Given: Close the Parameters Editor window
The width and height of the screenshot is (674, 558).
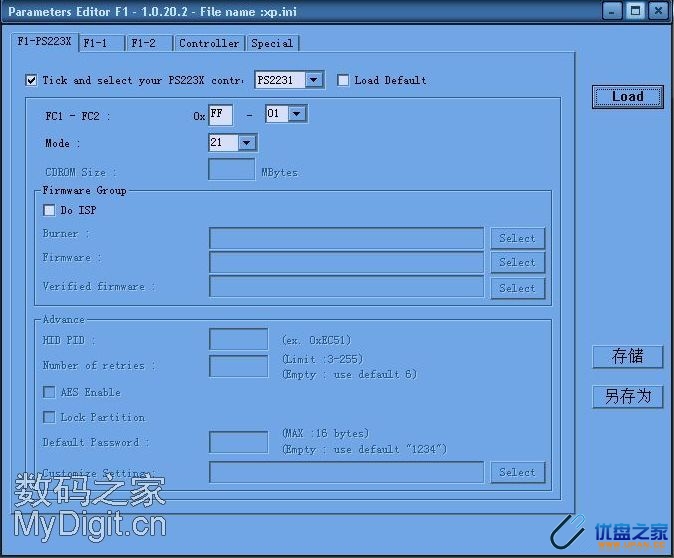Looking at the screenshot, I should (x=658, y=10).
